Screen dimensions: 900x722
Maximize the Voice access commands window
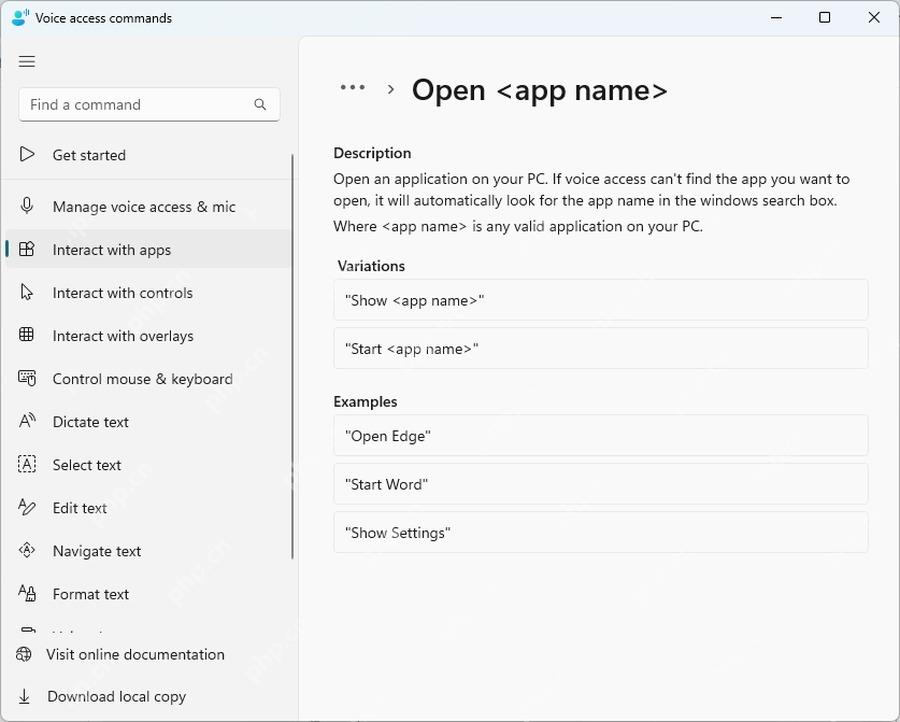click(824, 18)
